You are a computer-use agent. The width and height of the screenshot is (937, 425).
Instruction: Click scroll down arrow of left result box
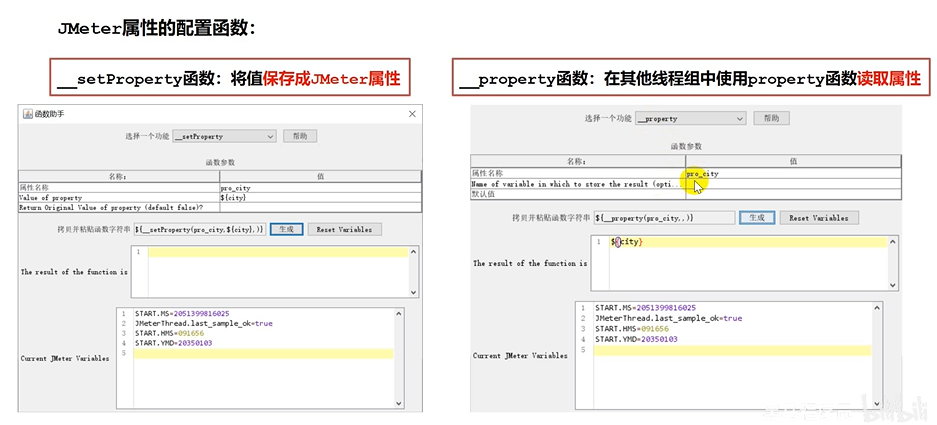pos(414,292)
